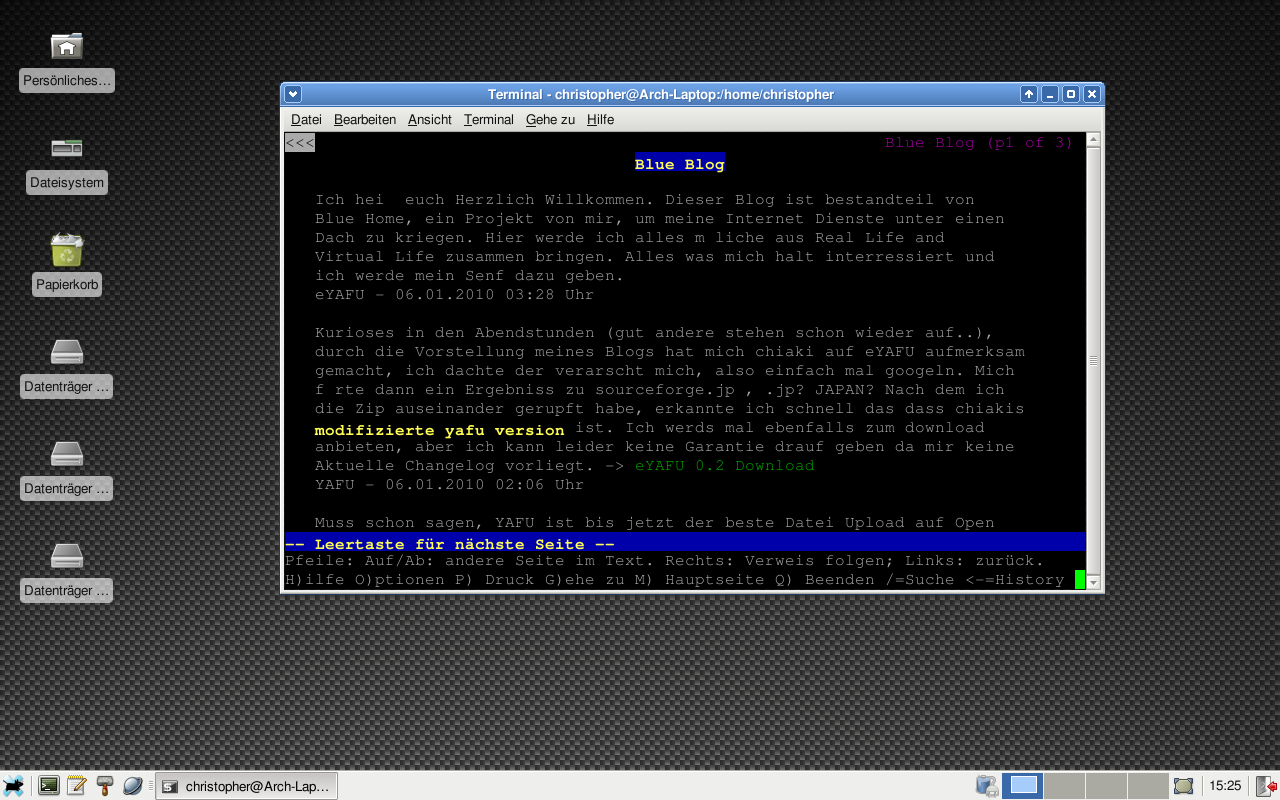Open the Persönliches home folder icon
Screen dimensions: 1280x800
pyautogui.click(x=67, y=47)
